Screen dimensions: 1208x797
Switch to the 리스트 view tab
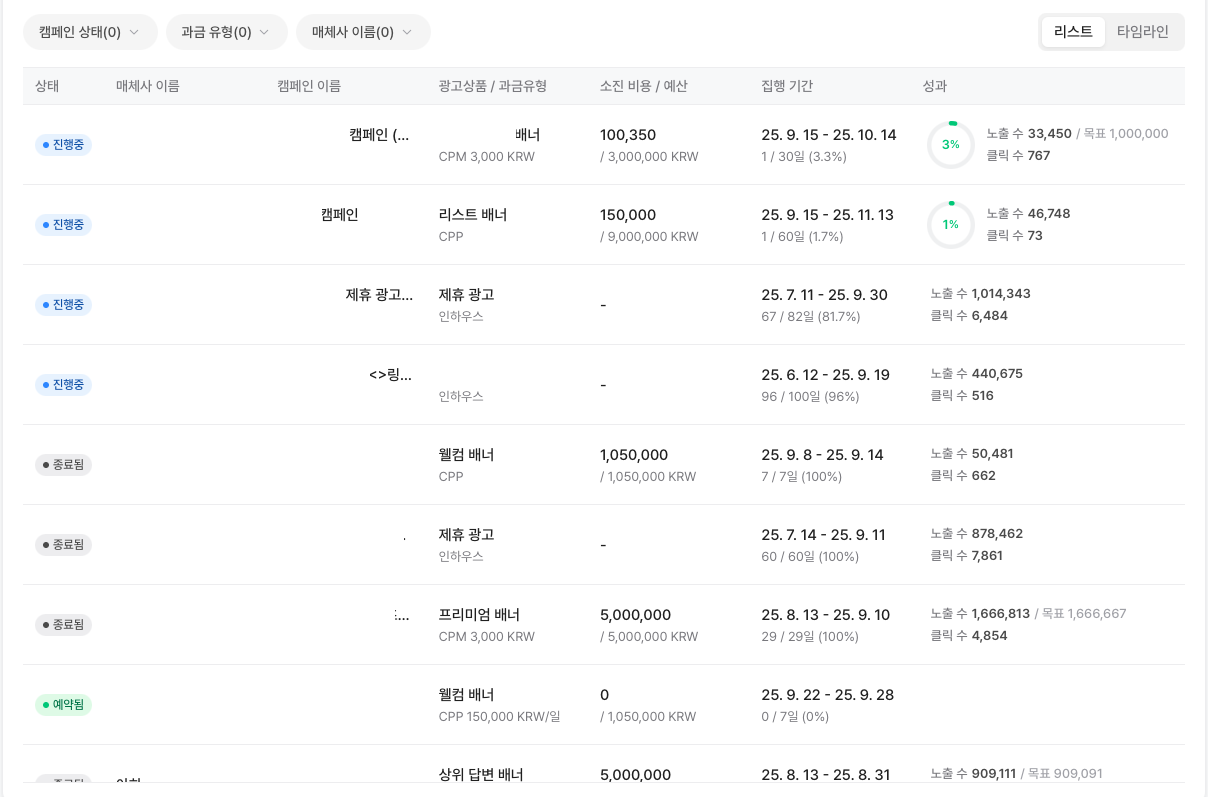(x=1073, y=32)
